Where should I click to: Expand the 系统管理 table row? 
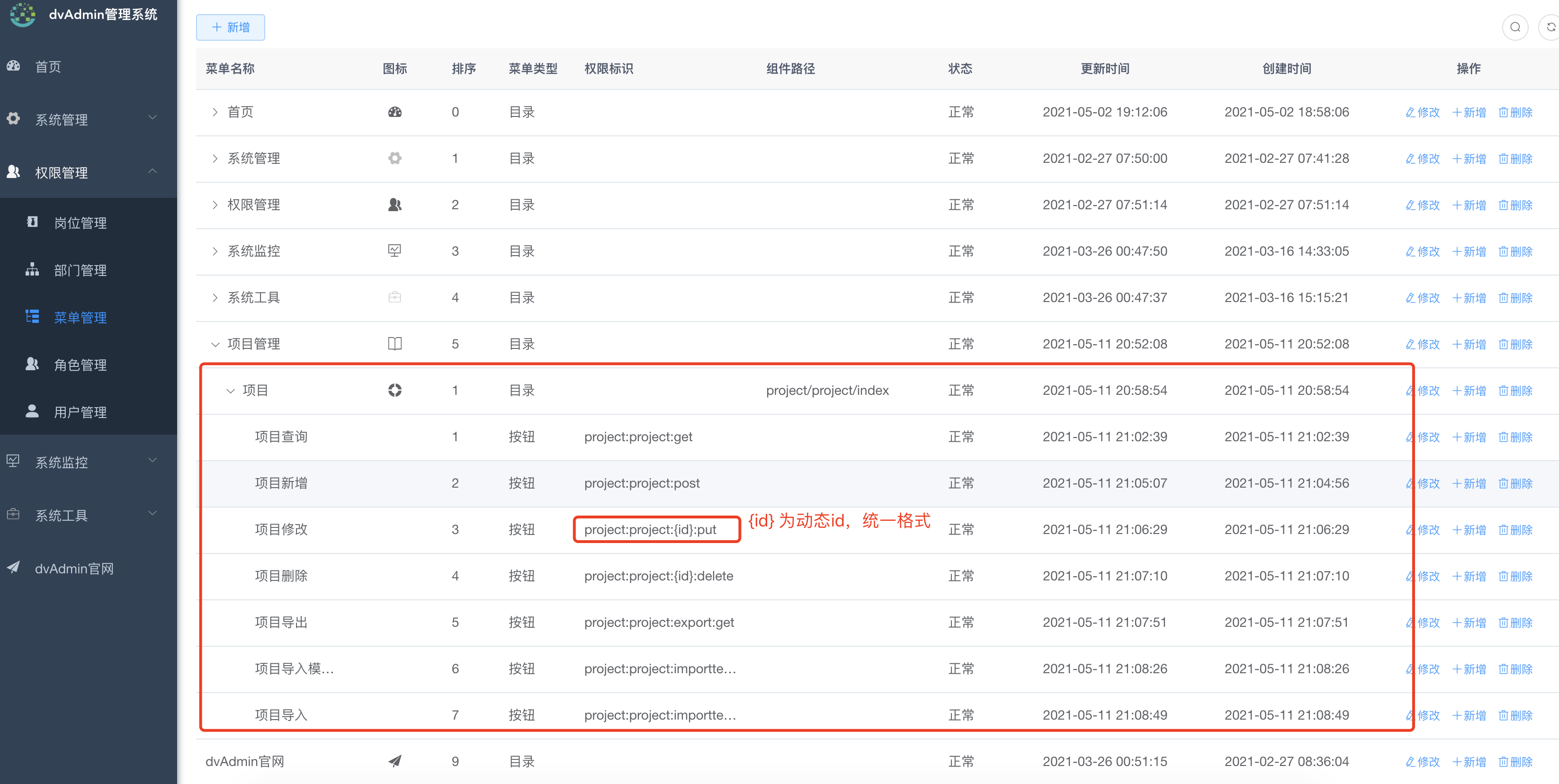pos(215,158)
